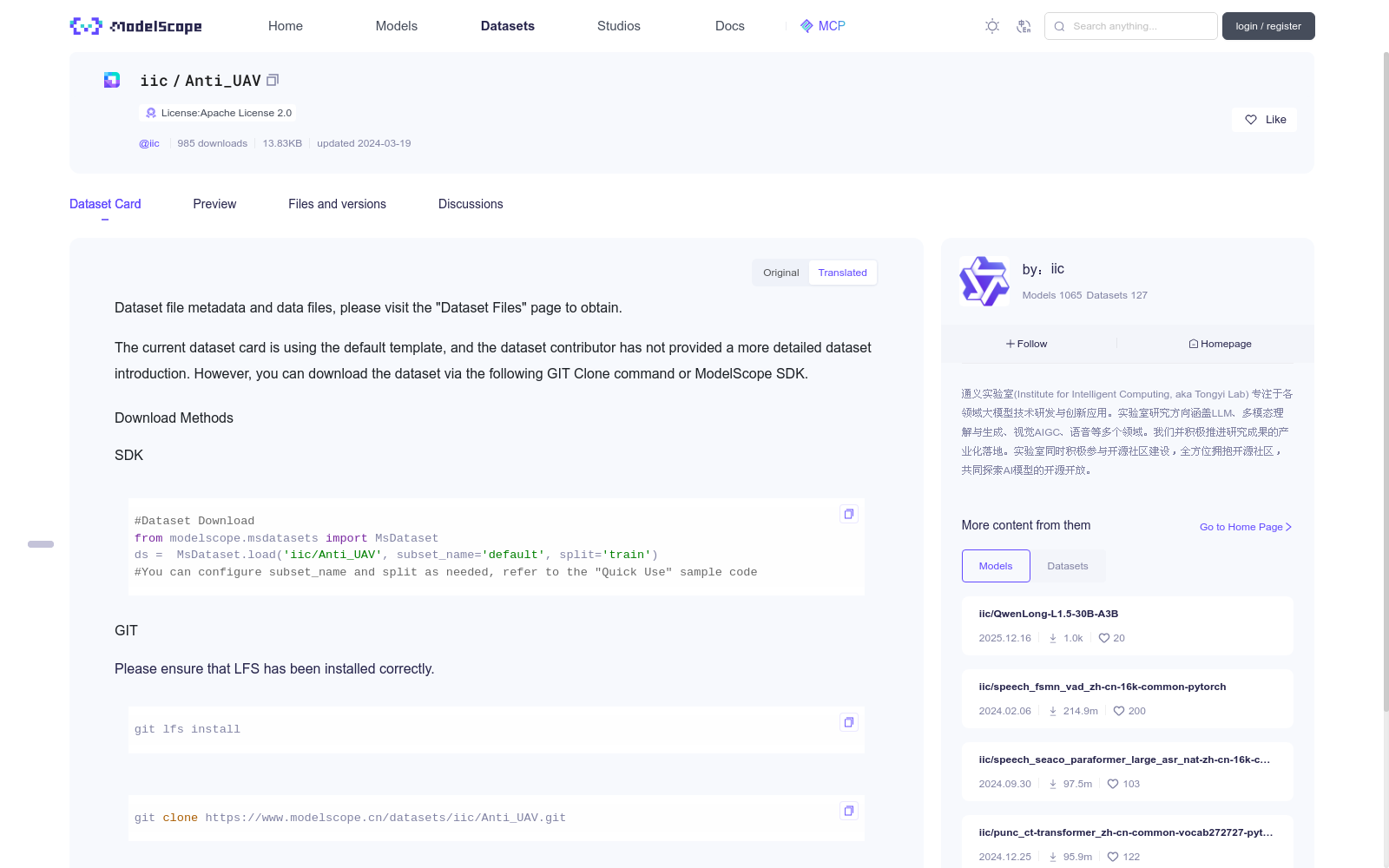Click the login / register button

1268,26
